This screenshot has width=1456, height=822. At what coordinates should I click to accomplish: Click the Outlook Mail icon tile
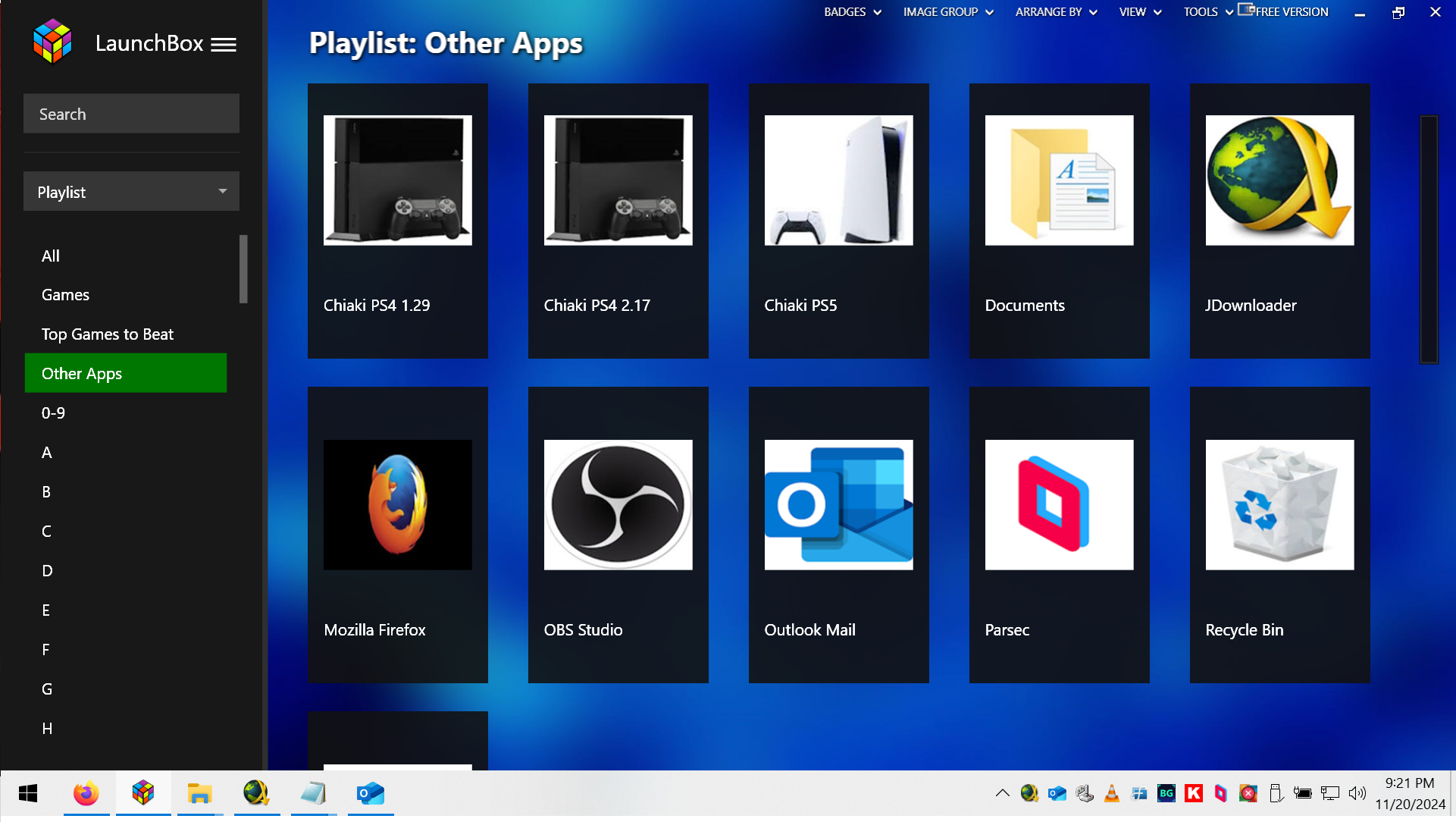coord(838,505)
